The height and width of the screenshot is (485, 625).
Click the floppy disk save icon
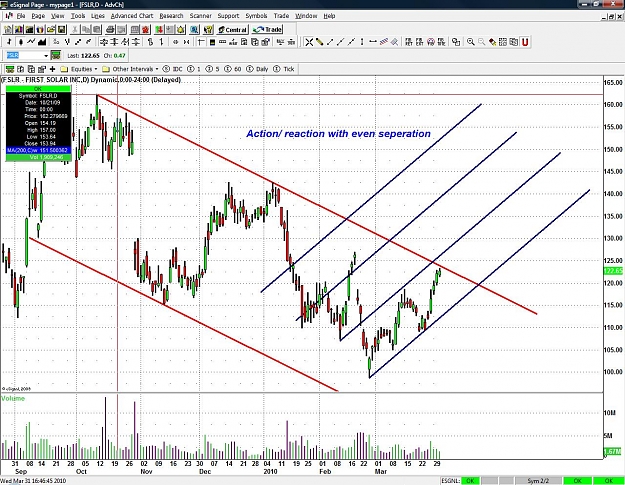pos(61,29)
